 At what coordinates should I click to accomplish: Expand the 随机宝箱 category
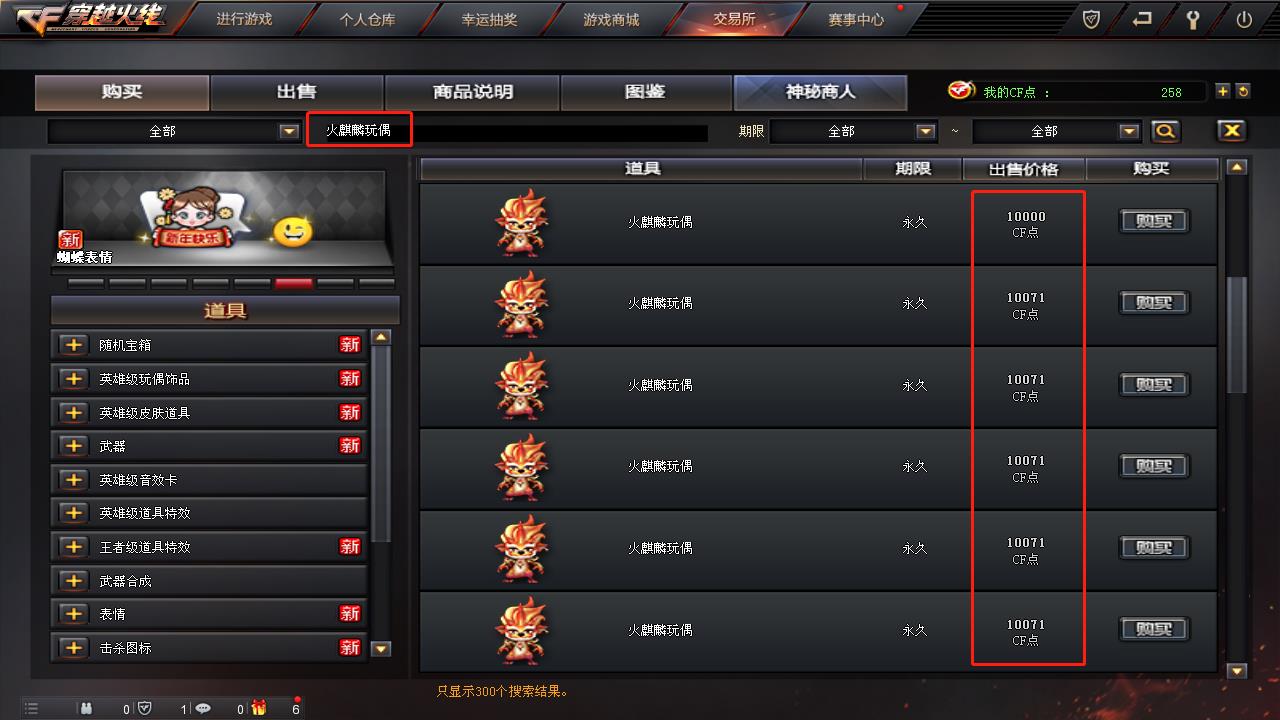click(x=73, y=345)
